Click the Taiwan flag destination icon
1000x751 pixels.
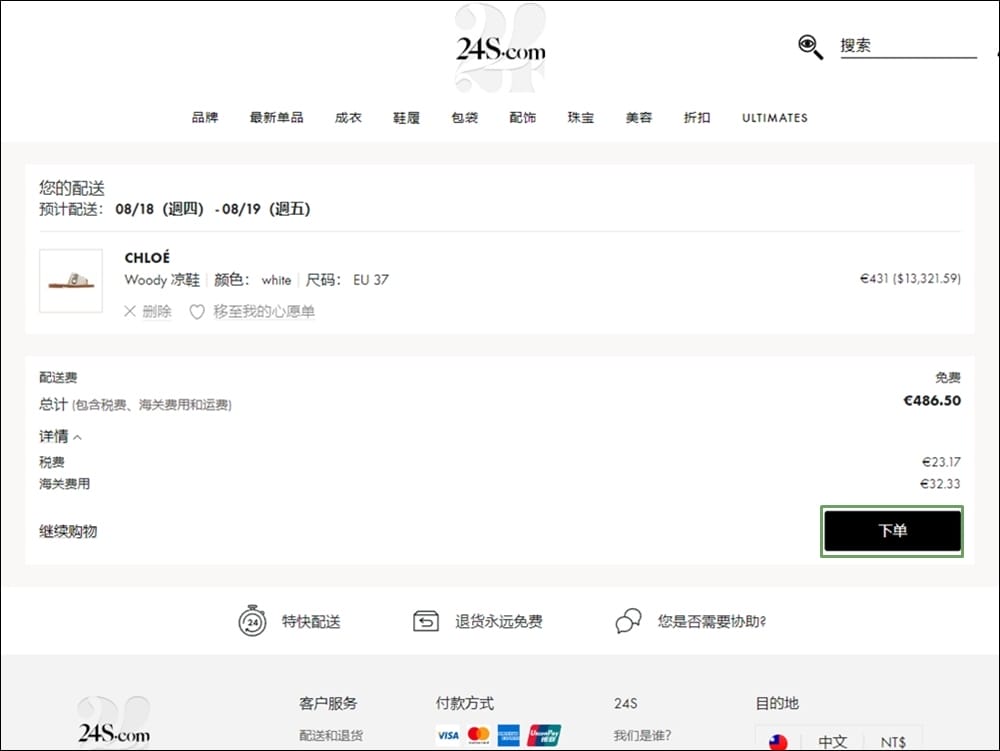pyautogui.click(x=778, y=742)
